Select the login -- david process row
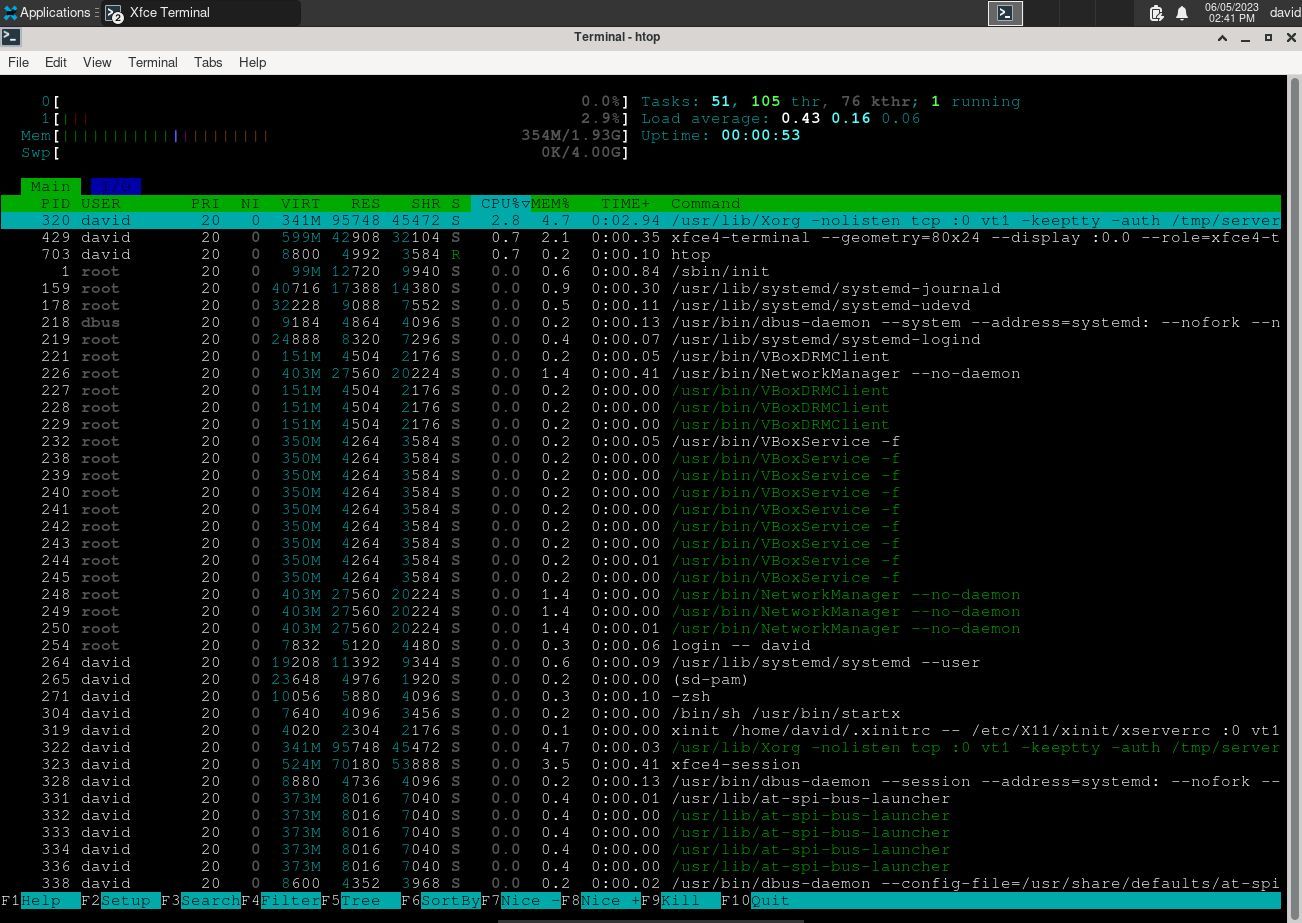Image resolution: width=1302 pixels, height=923 pixels. [x=640, y=645]
